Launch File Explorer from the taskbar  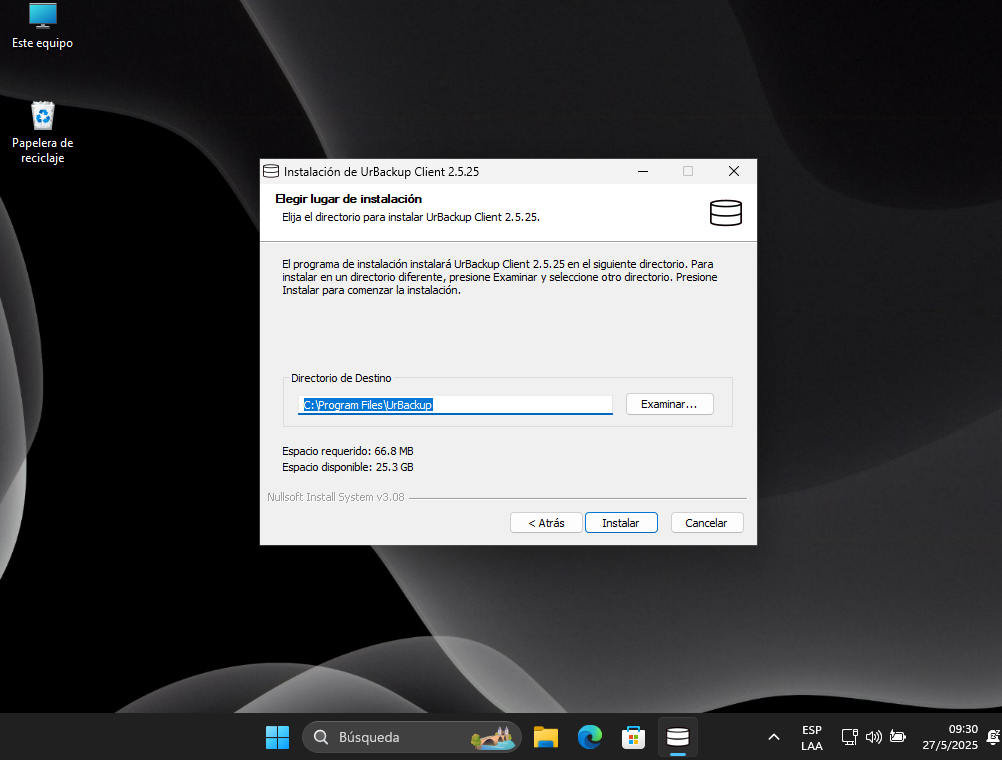point(545,737)
